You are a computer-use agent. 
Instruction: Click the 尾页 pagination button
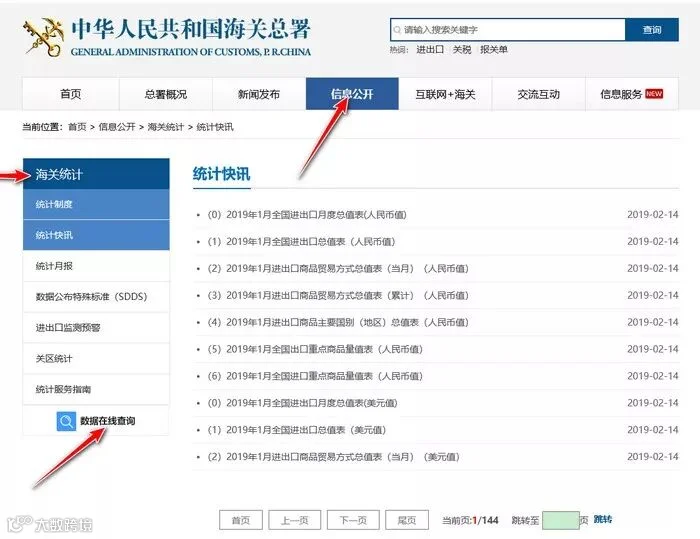coord(407,520)
